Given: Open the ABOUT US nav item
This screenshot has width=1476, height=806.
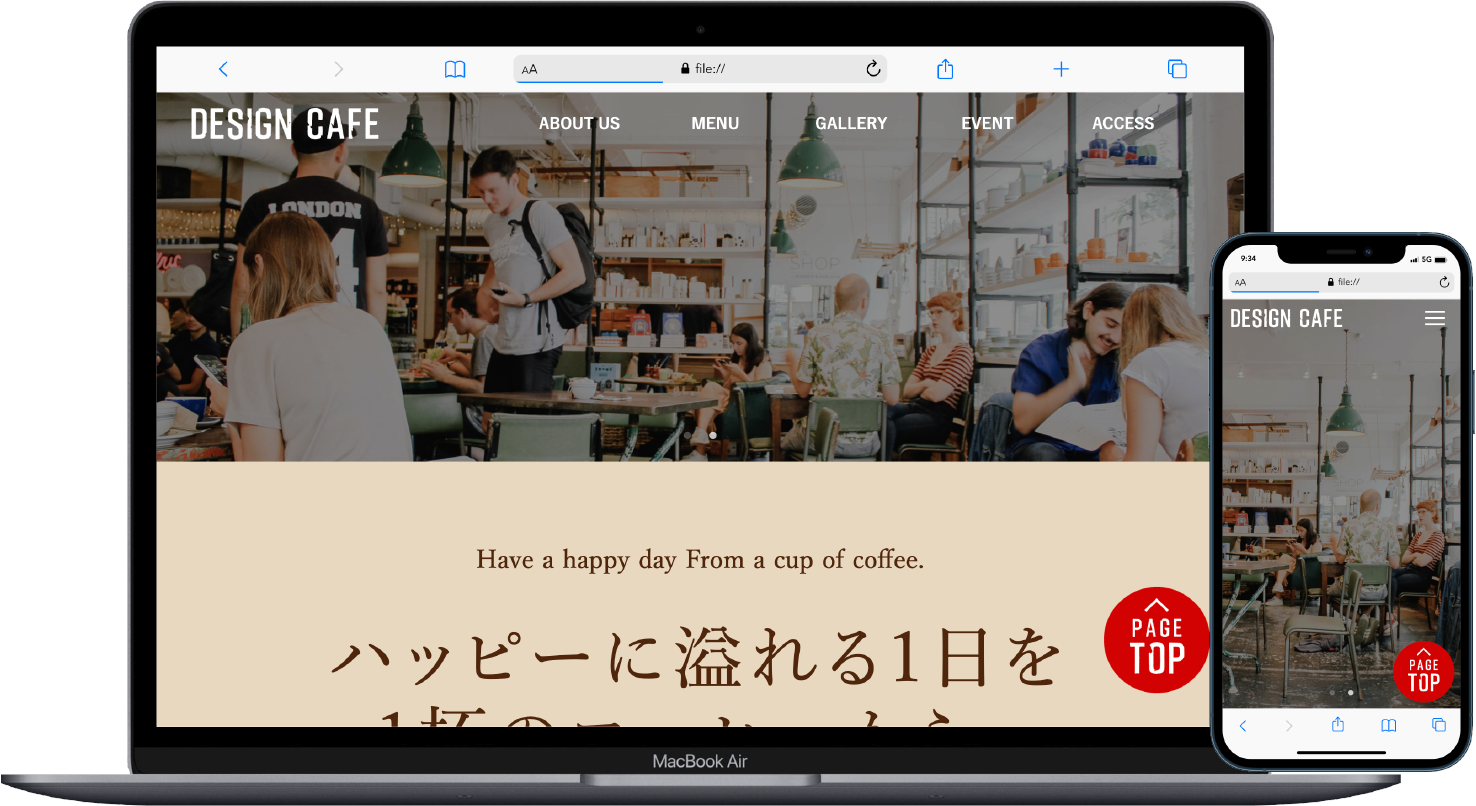Looking at the screenshot, I should pos(579,124).
